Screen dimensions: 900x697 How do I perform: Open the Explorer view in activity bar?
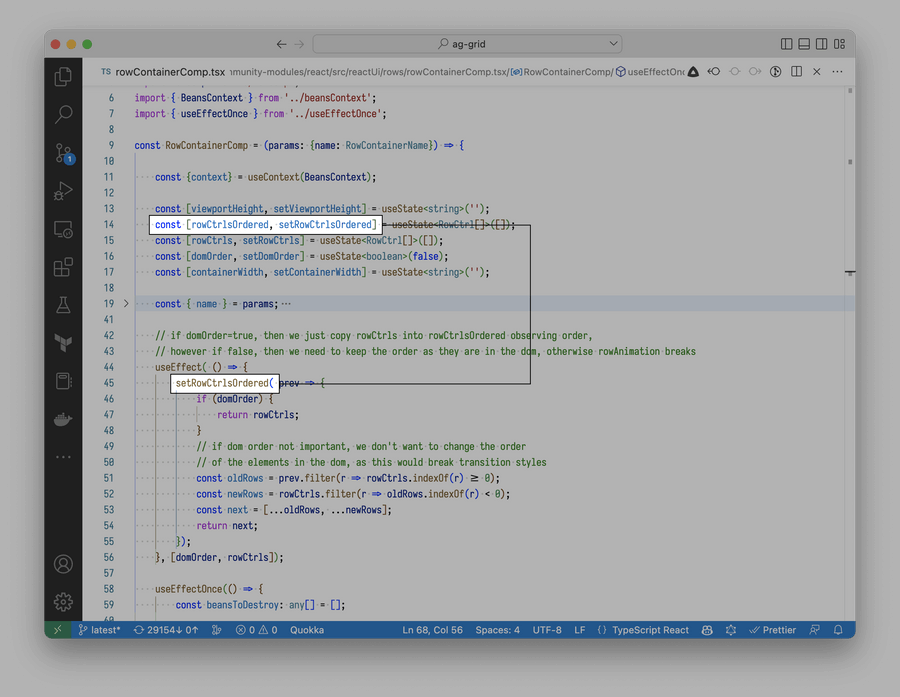[63, 77]
